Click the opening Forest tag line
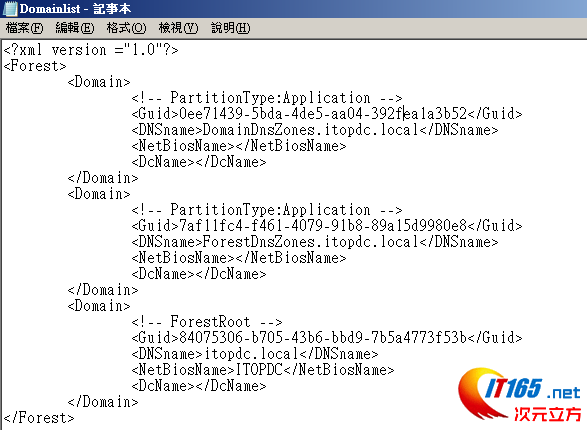 (35, 66)
